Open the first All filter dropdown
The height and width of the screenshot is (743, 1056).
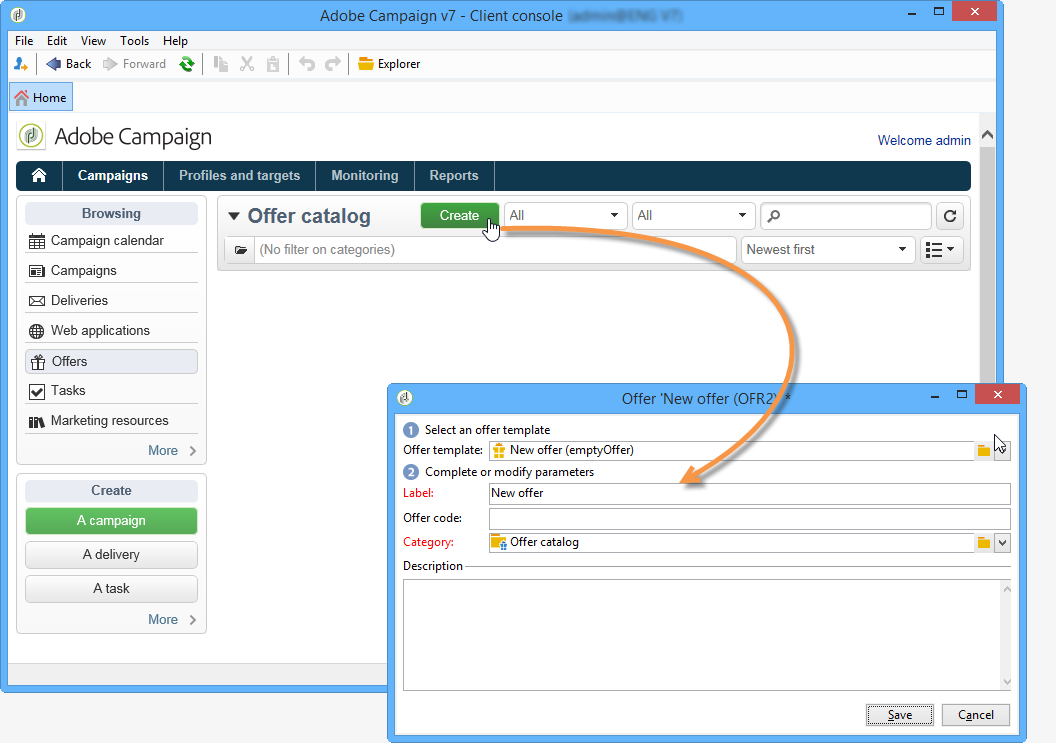pos(565,216)
